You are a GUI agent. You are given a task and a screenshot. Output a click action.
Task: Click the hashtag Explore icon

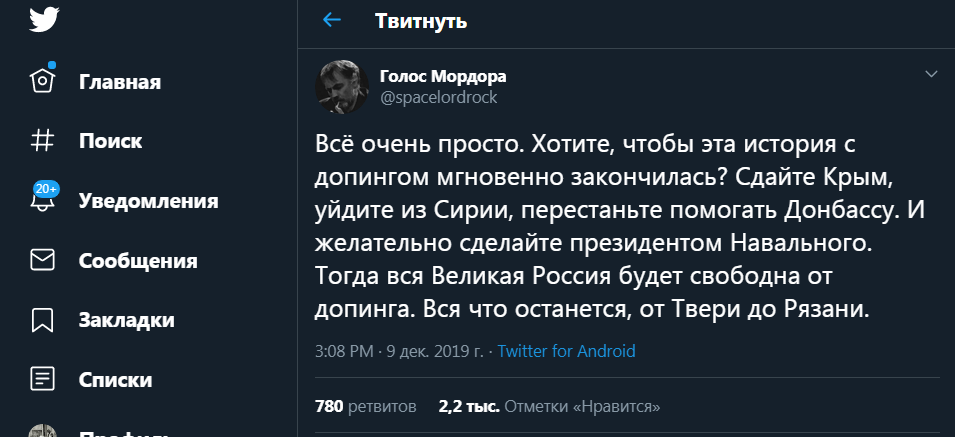coord(42,141)
